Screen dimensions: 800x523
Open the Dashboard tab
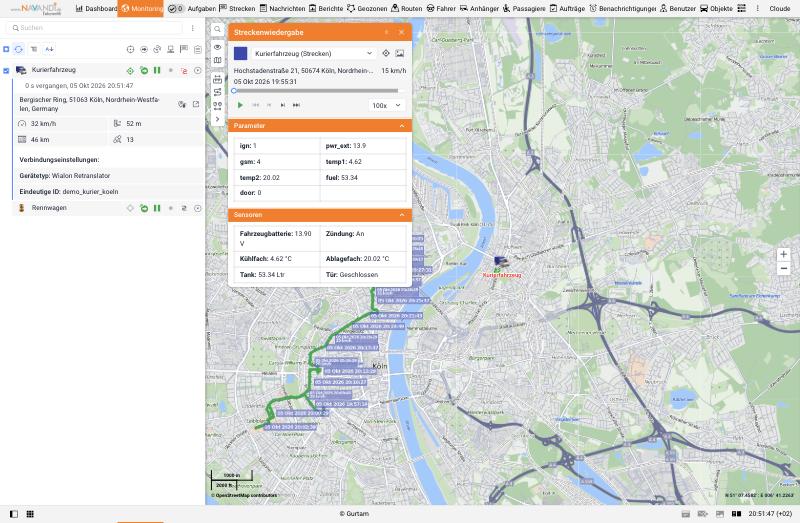pos(96,9)
